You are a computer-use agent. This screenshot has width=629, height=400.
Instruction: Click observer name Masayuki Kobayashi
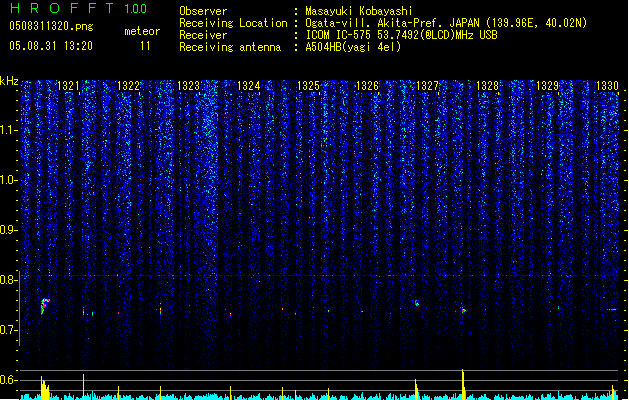point(359,11)
